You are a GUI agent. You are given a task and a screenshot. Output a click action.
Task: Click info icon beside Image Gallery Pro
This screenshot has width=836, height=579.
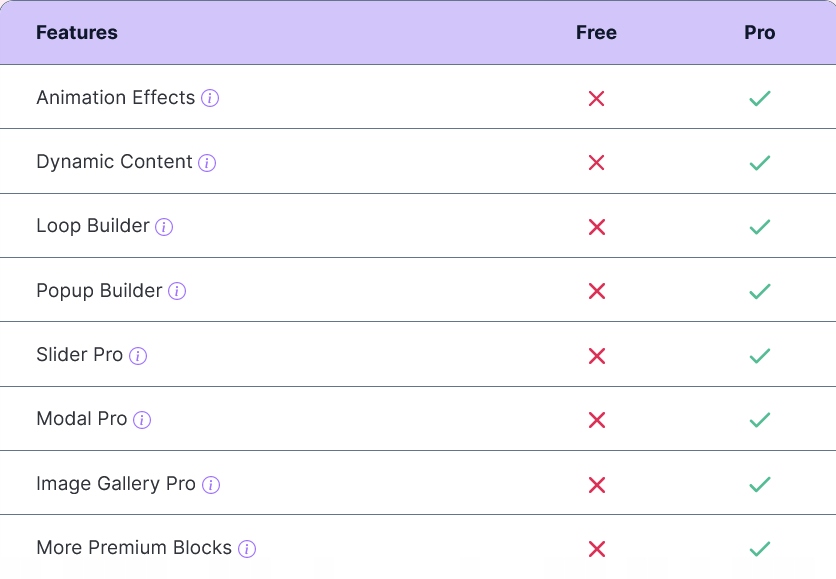210,485
